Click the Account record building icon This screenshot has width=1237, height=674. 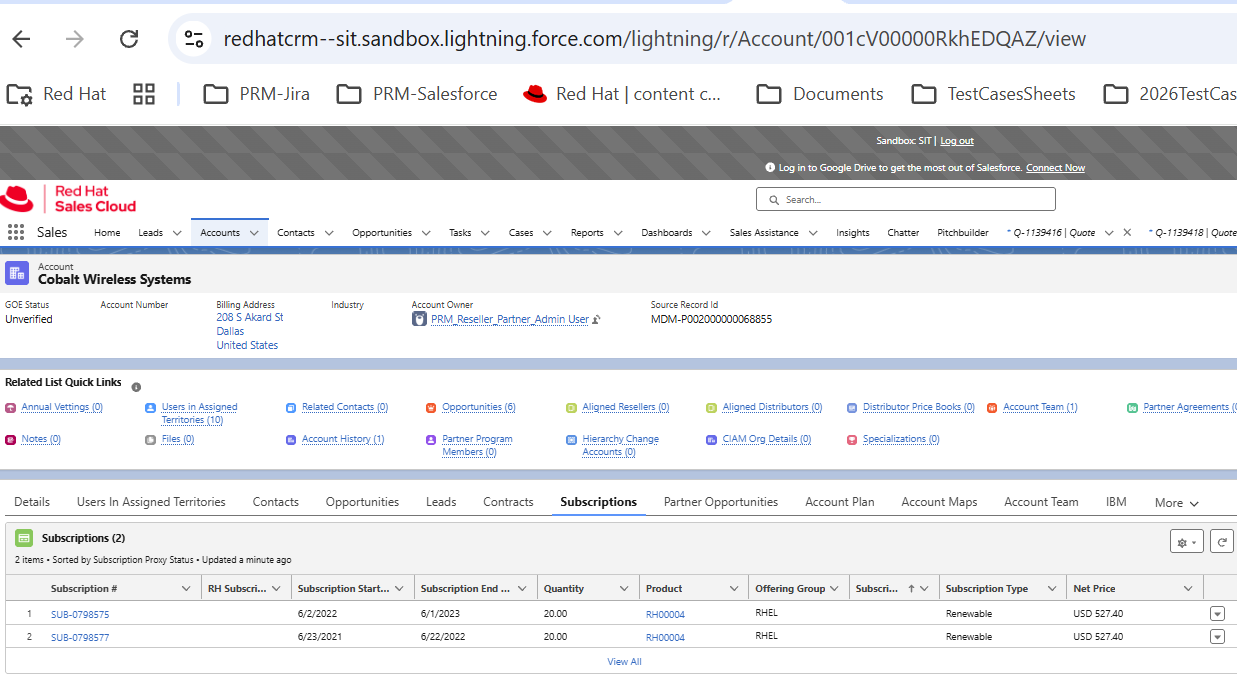point(17,273)
